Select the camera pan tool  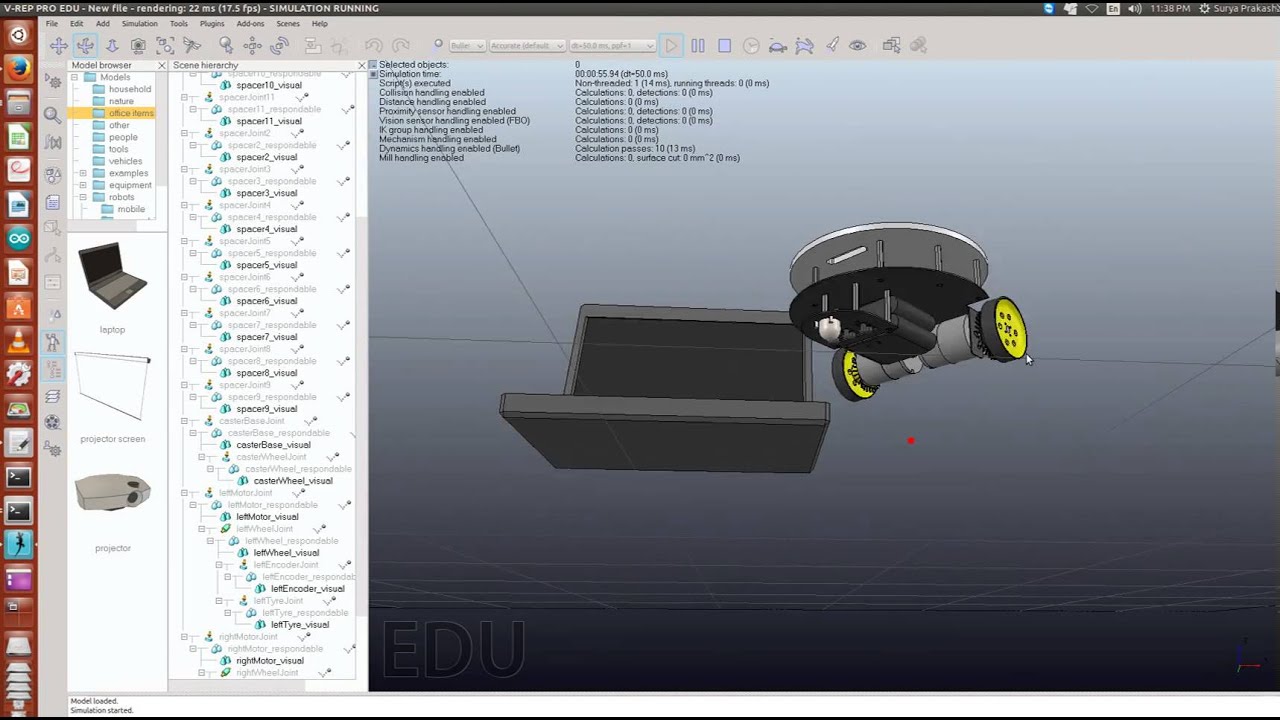(59, 45)
